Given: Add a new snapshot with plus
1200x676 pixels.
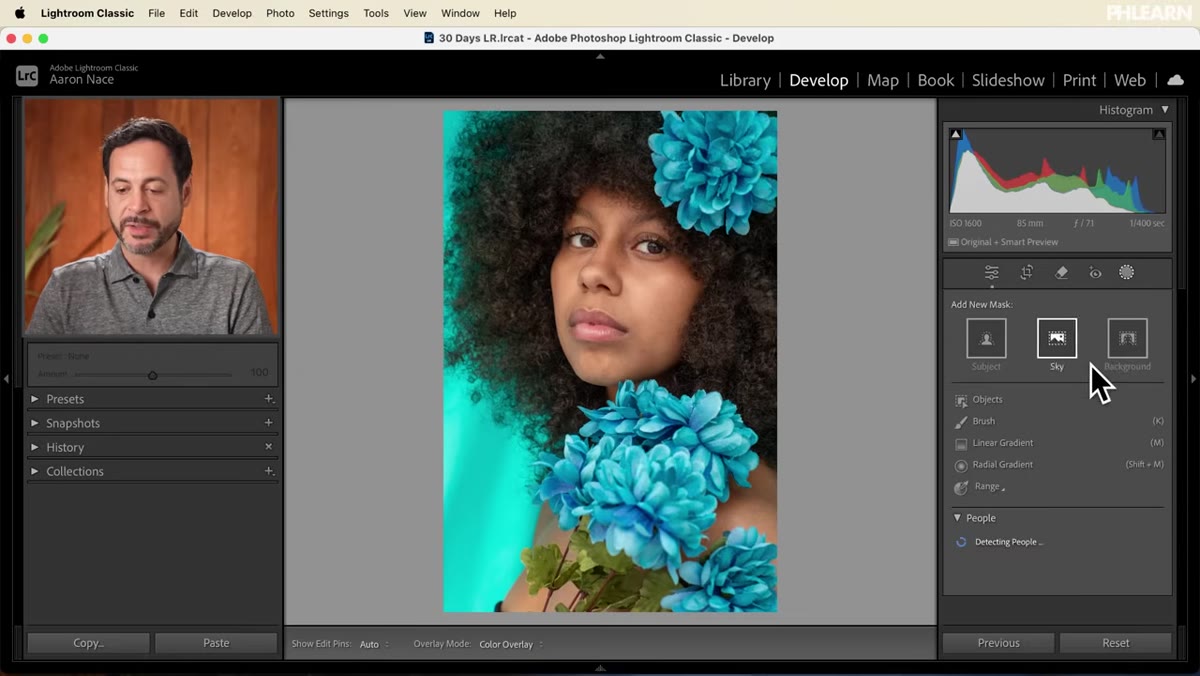Looking at the screenshot, I should [x=268, y=422].
